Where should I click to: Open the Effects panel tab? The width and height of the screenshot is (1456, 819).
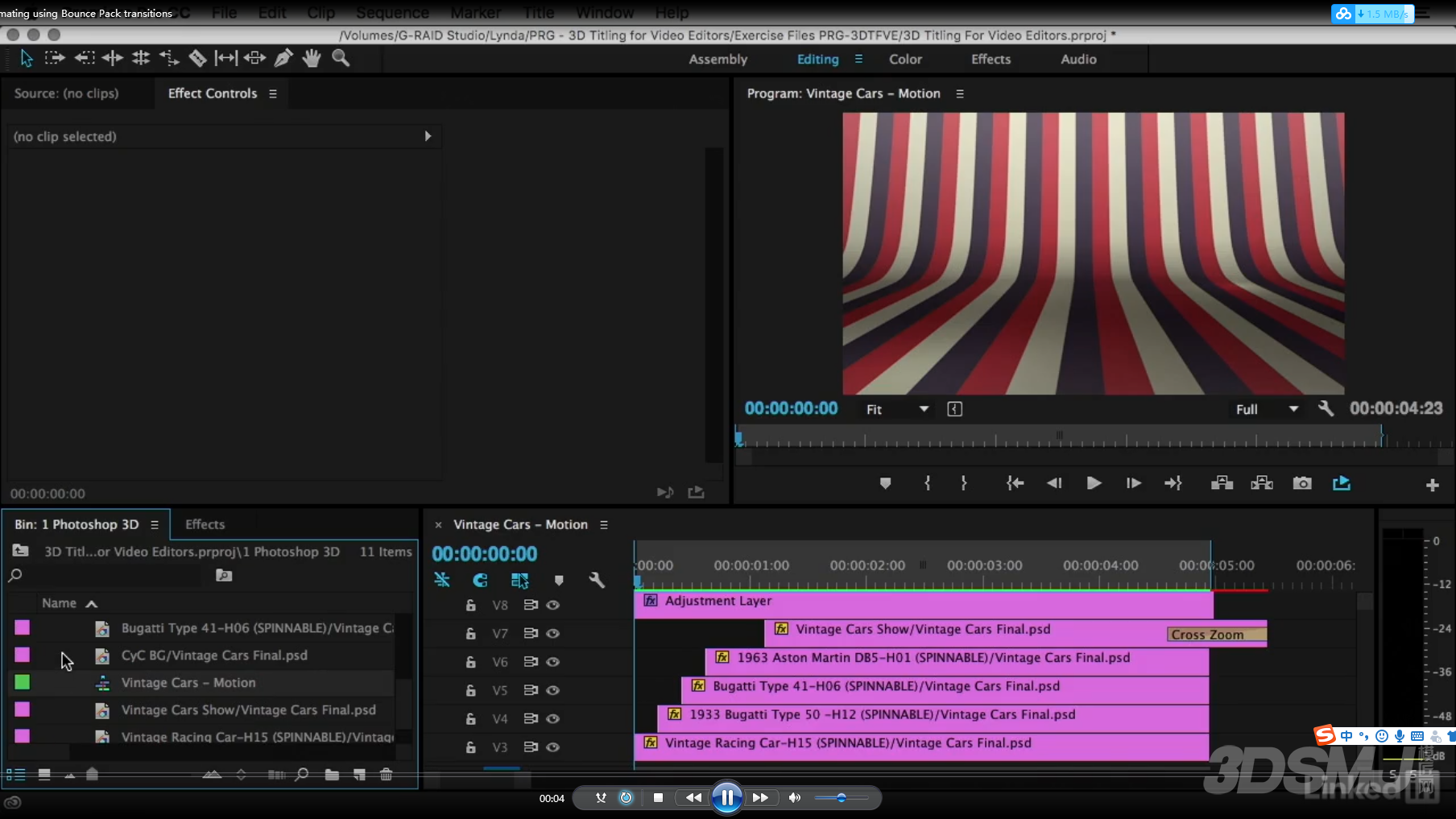pos(205,524)
